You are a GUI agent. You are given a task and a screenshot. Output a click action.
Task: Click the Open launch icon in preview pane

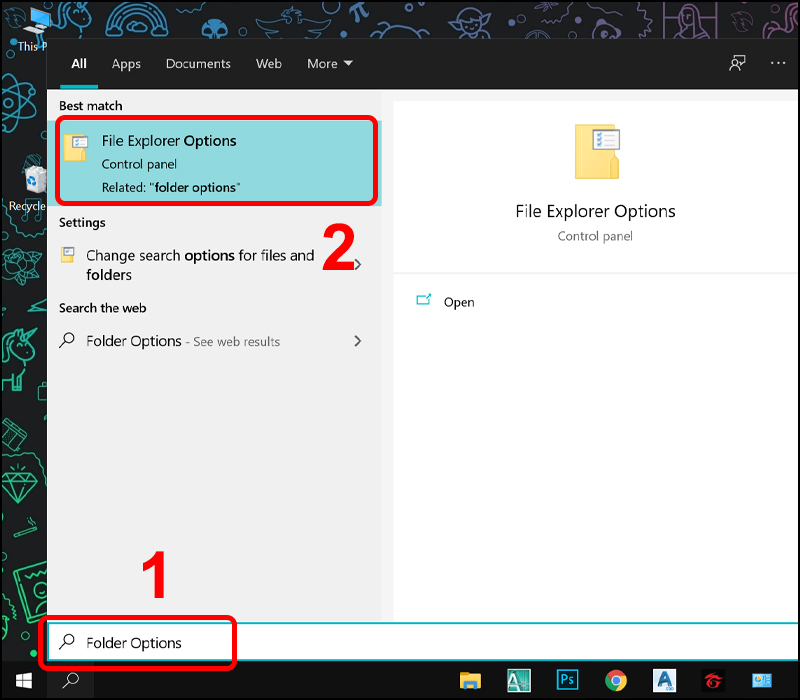tap(423, 300)
